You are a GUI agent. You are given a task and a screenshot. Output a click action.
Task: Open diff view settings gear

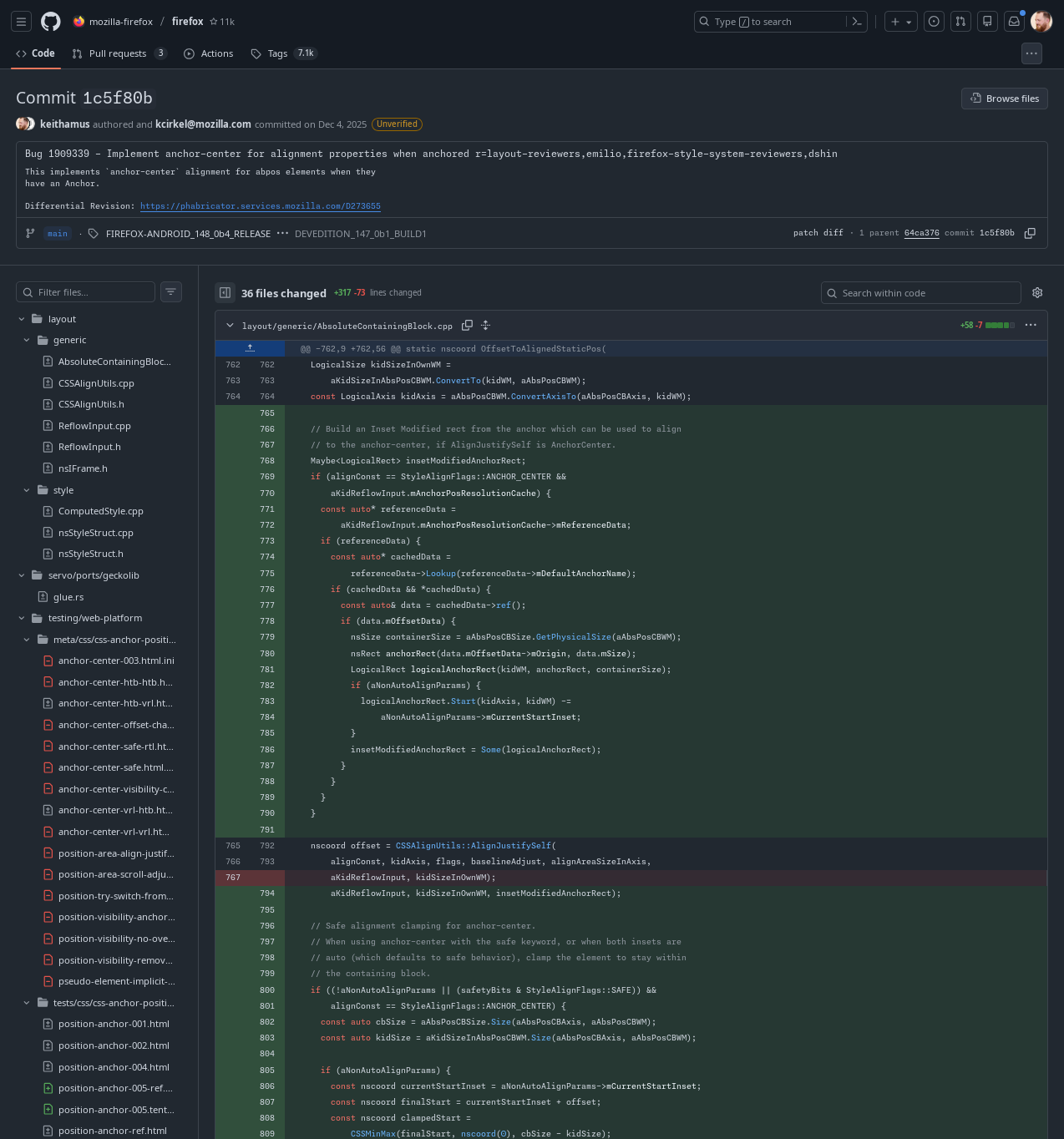pyautogui.click(x=1037, y=293)
